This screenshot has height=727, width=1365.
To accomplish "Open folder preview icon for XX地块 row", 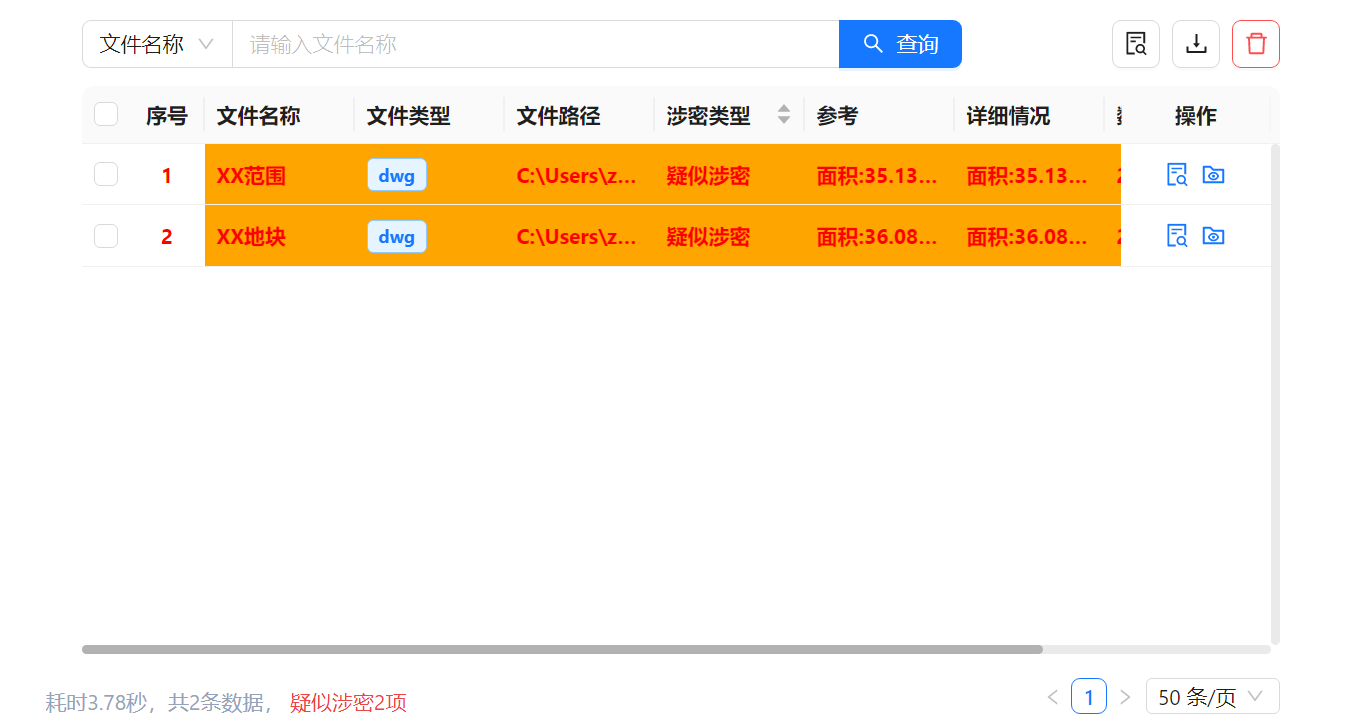I will click(1213, 236).
